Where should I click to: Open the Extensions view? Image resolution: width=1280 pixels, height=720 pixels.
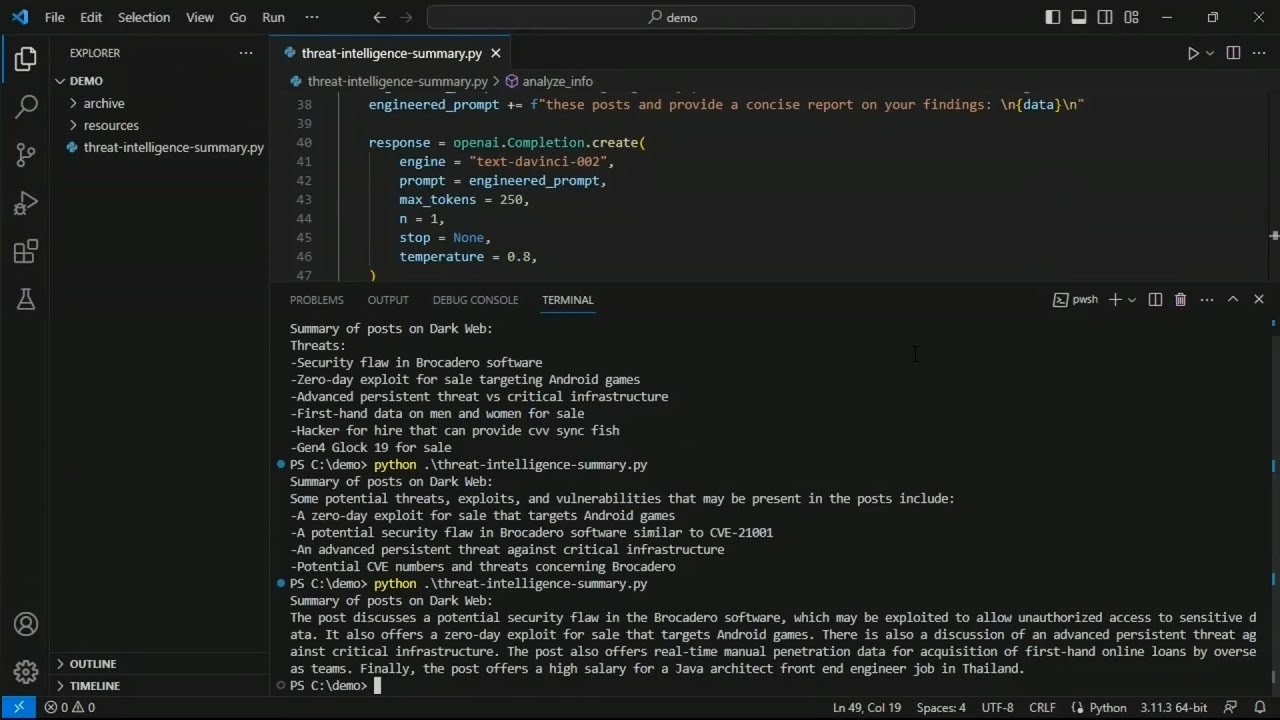(26, 251)
